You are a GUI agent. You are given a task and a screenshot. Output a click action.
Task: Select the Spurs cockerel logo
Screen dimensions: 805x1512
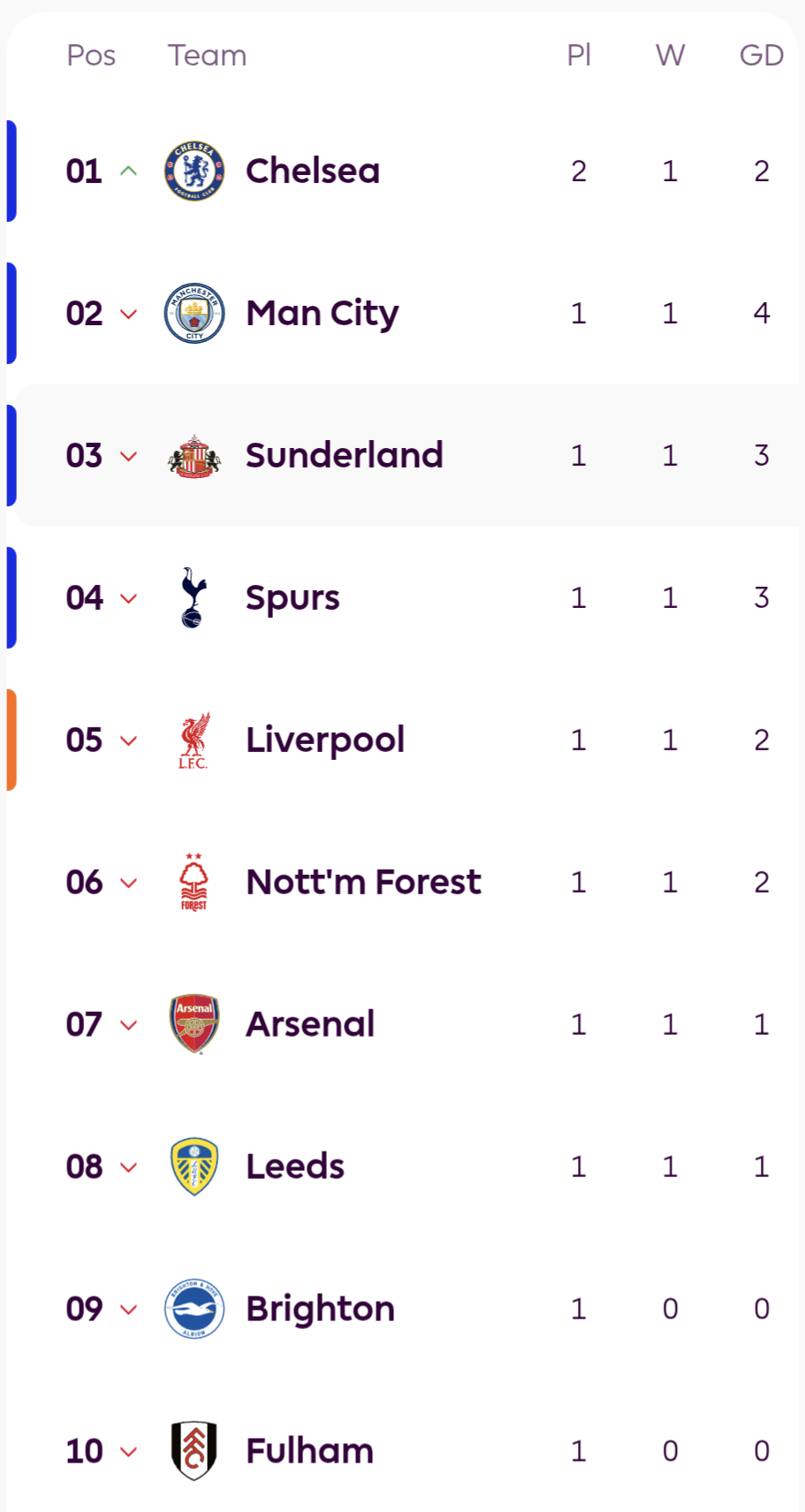tap(194, 597)
